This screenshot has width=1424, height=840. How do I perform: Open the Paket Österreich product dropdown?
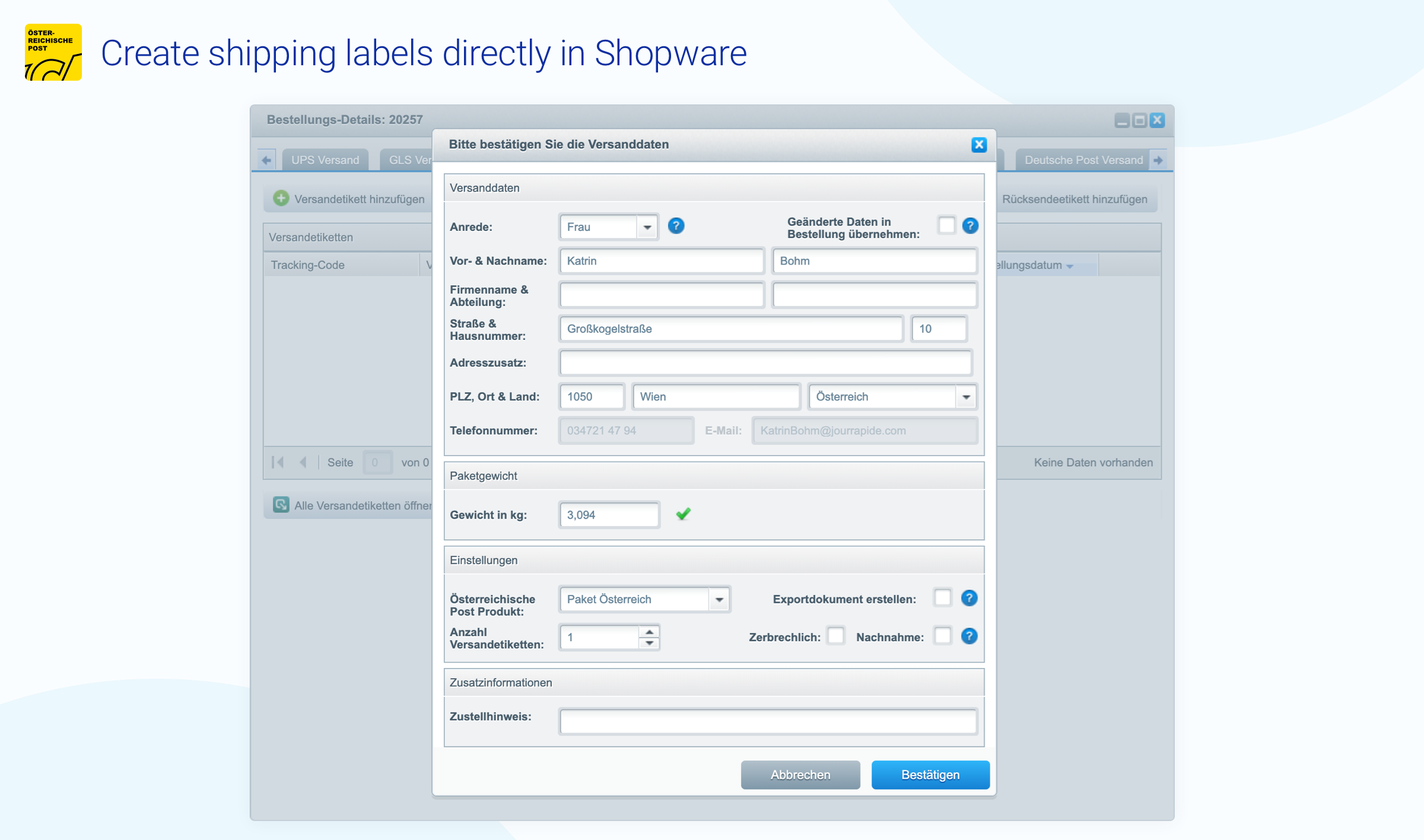coord(719,599)
